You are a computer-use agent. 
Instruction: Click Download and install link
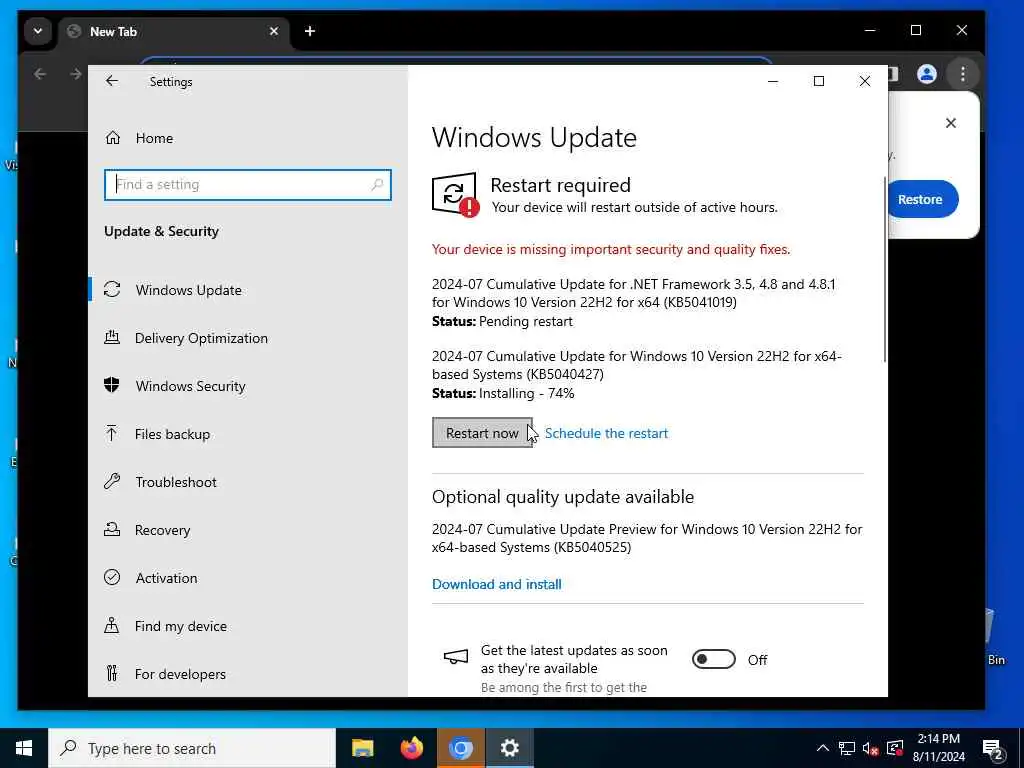point(496,584)
